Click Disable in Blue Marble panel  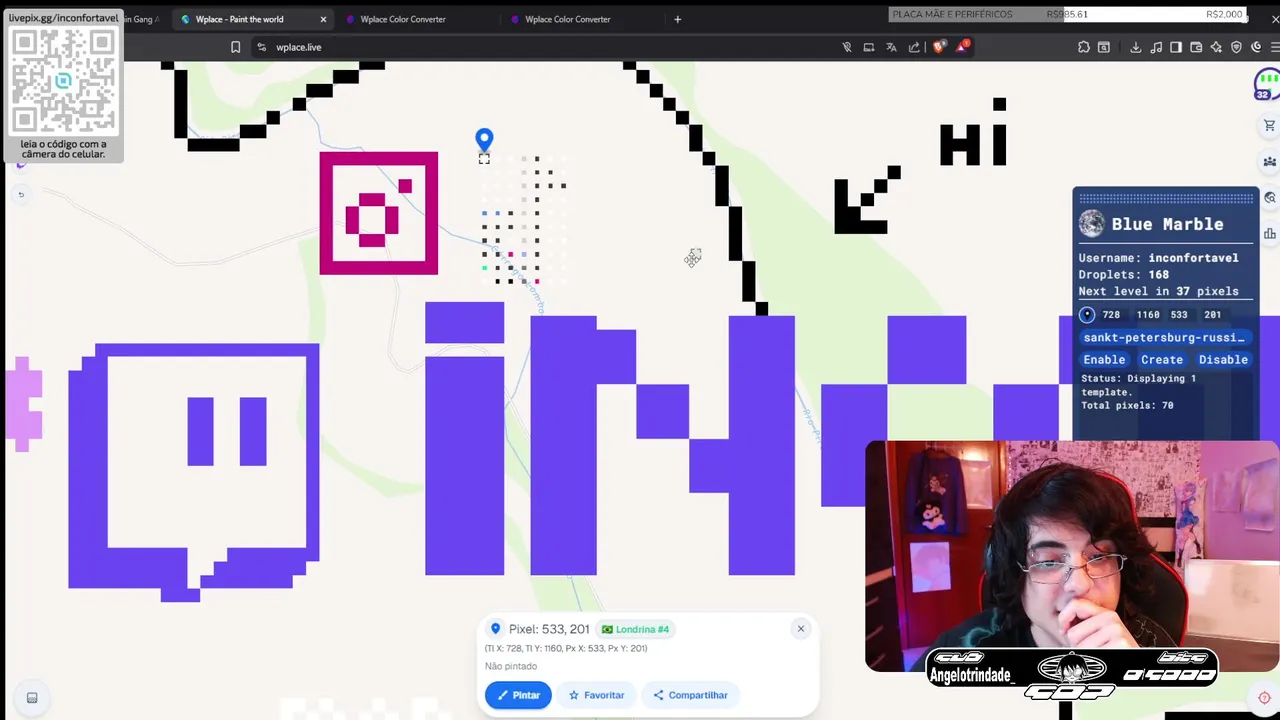coord(1223,359)
